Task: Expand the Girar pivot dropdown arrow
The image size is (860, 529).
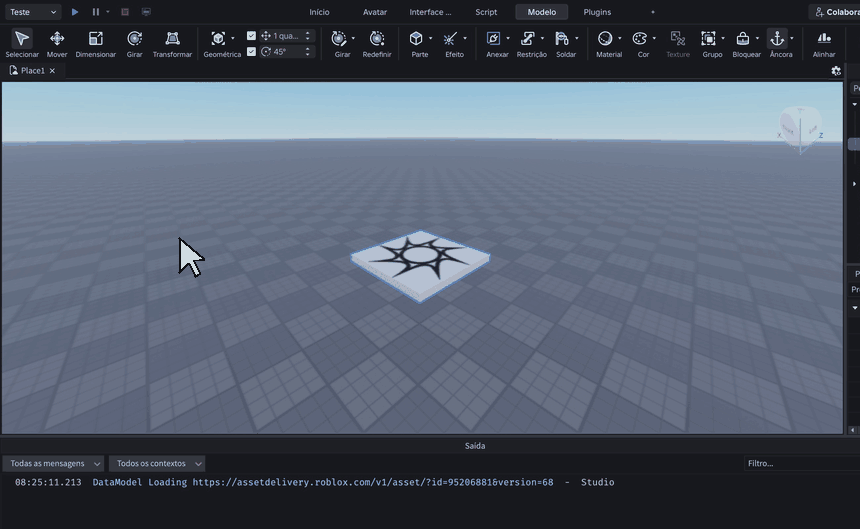Action: coord(353,38)
